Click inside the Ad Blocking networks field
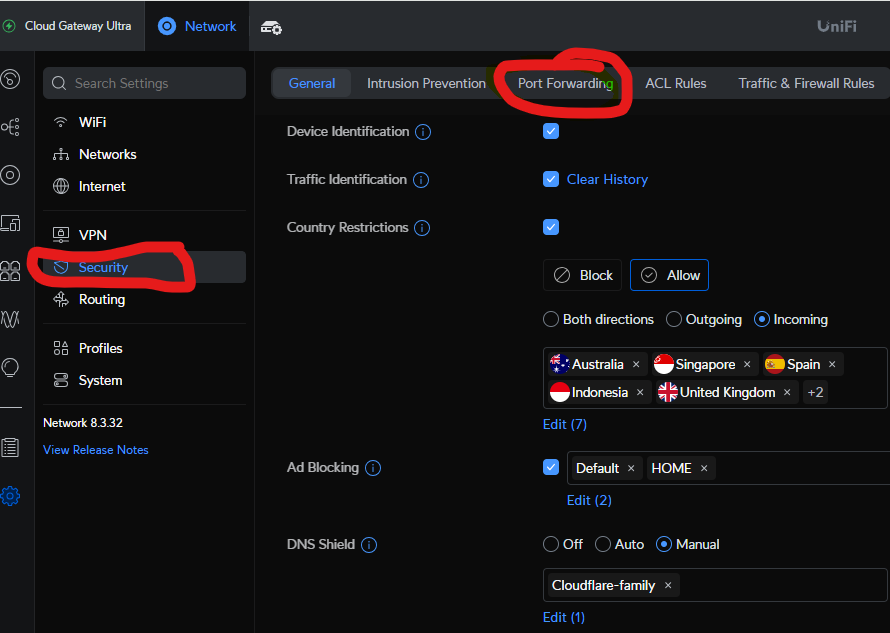Screen dimensions: 890x633 click(x=728, y=468)
